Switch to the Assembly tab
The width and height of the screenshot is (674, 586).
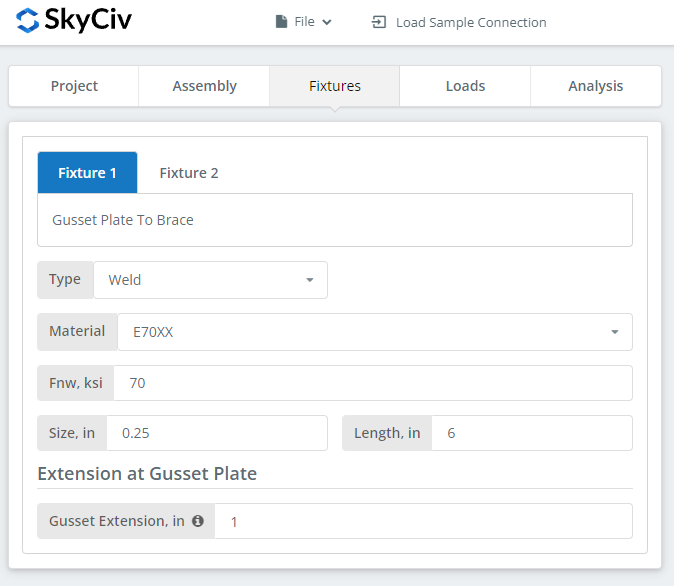204,86
